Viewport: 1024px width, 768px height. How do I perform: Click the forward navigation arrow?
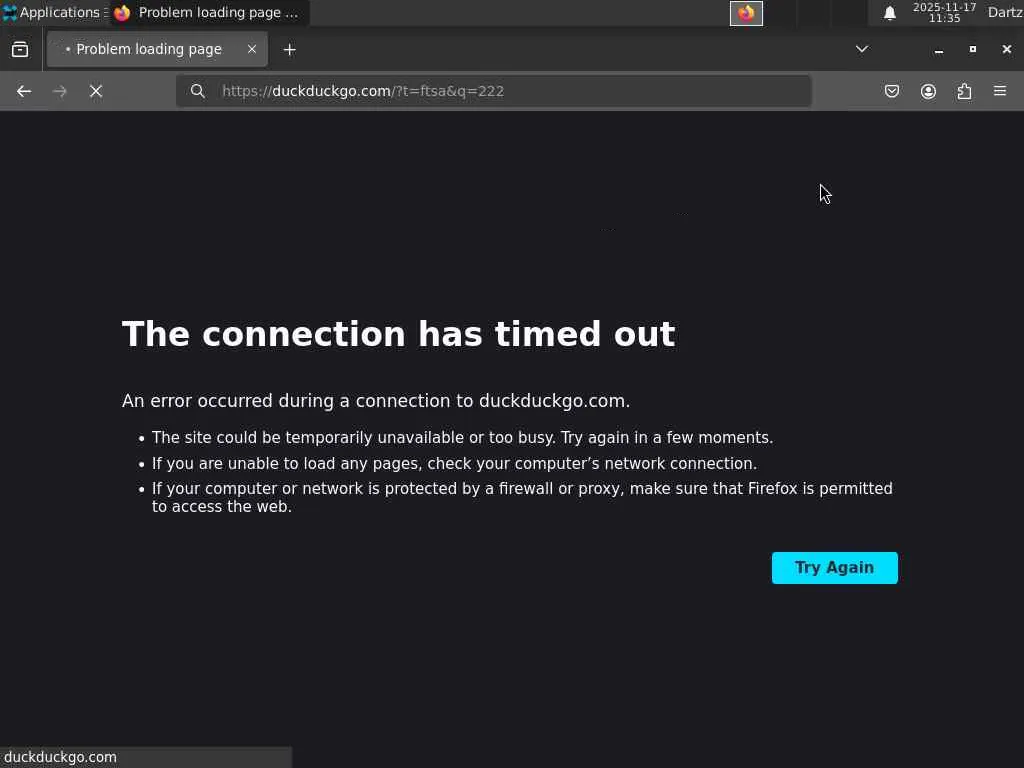point(59,91)
